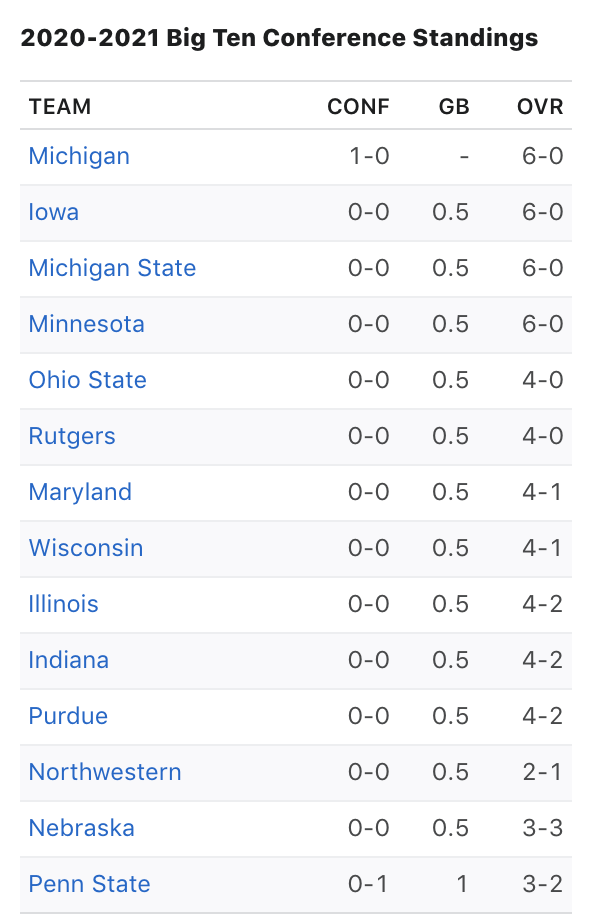Screen dimensions: 590x922
Task: Click the Michigan State team link
Action: click(x=112, y=268)
